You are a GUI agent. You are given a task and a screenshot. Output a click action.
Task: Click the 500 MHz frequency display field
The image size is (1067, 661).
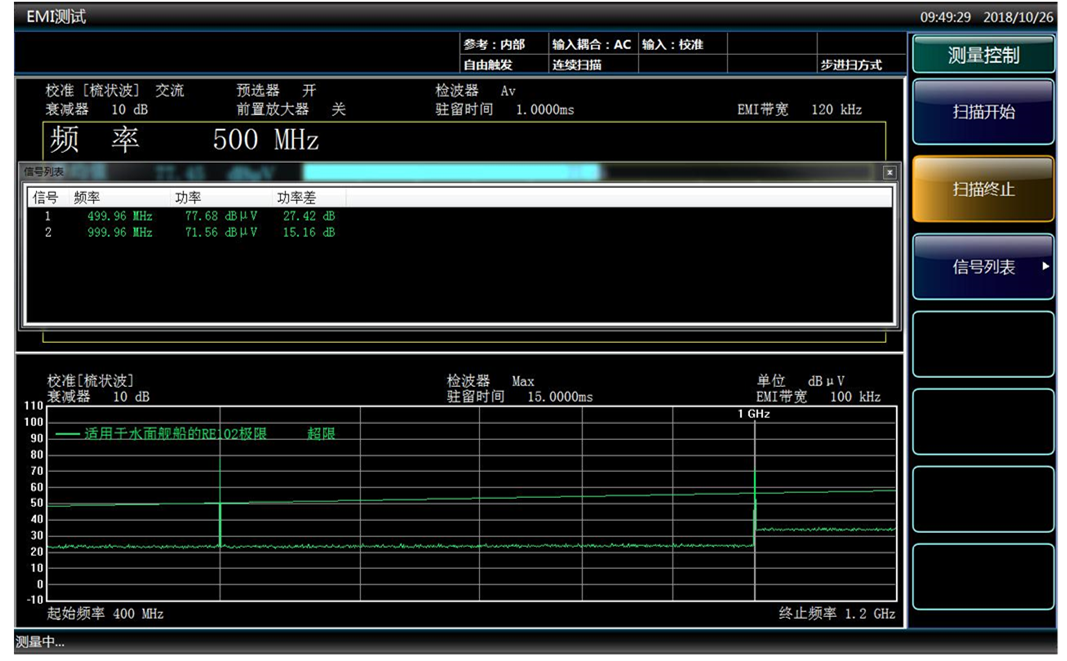[x=265, y=139]
